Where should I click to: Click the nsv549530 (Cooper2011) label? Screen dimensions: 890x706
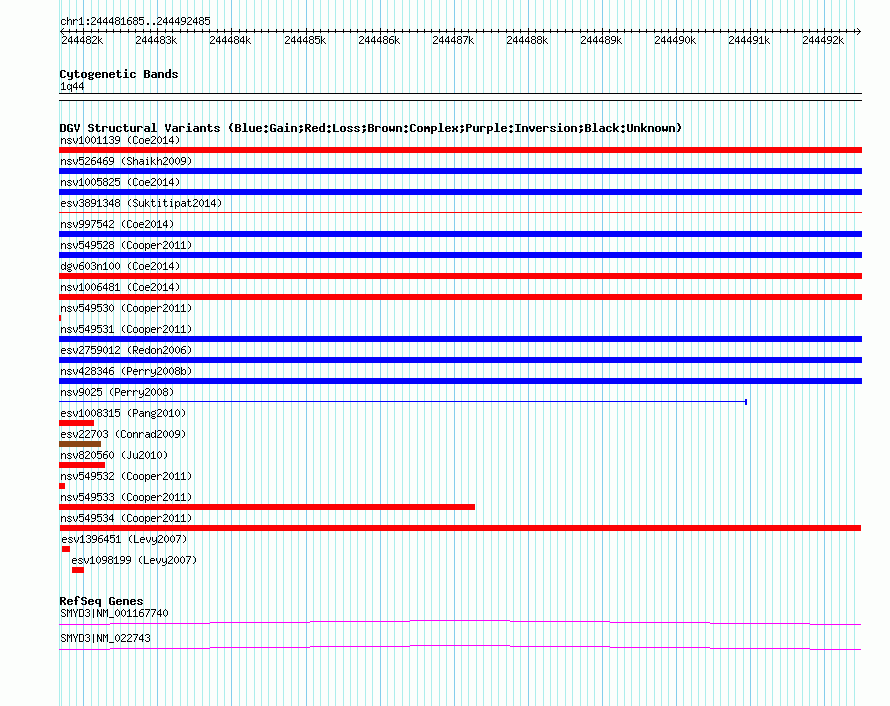126,308
